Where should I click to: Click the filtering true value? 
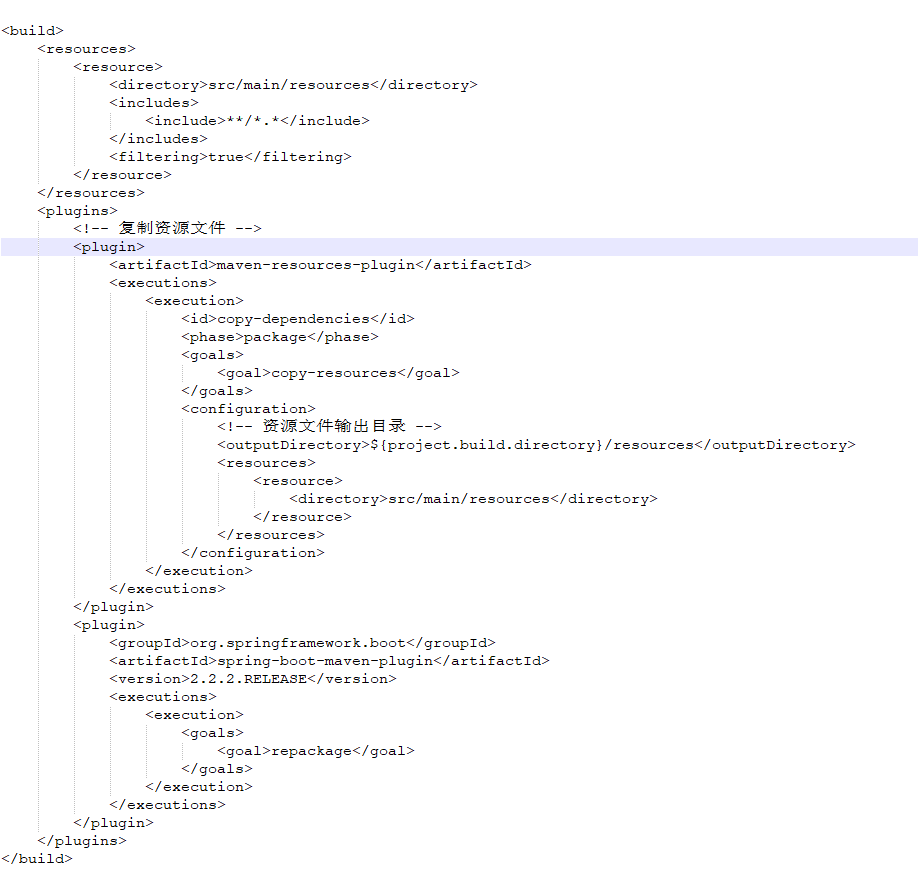(227, 156)
